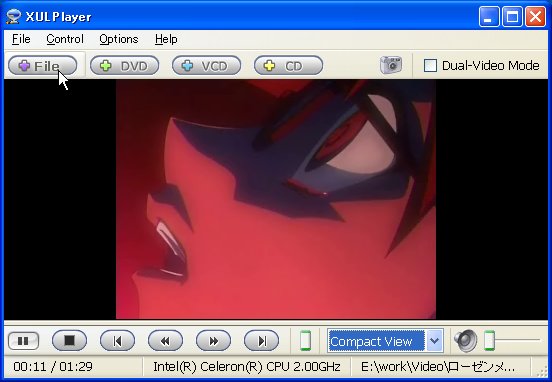Skip to the next track
Image resolution: width=552 pixels, height=382 pixels.
click(262, 340)
